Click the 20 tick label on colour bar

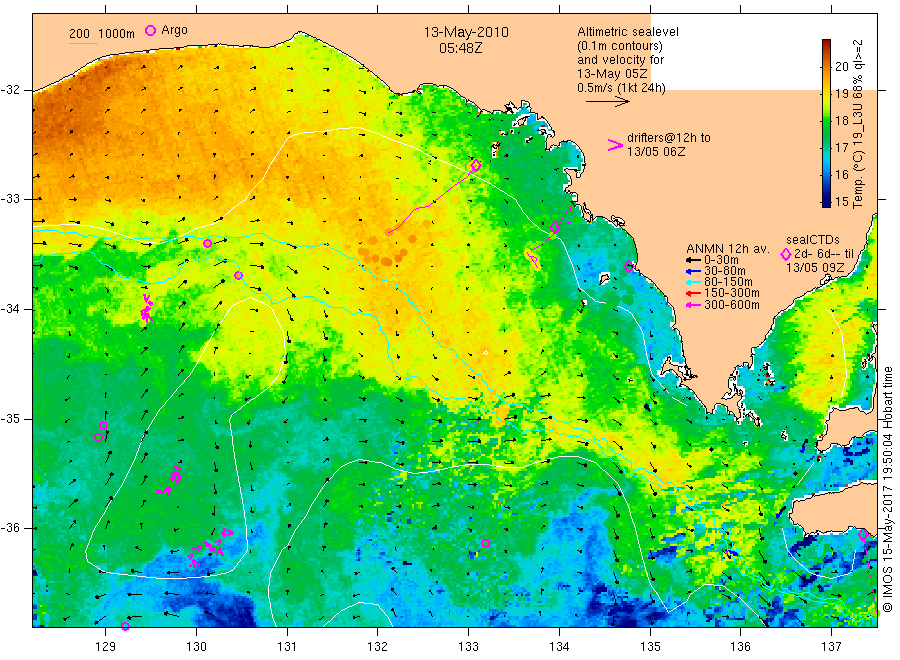click(x=841, y=66)
